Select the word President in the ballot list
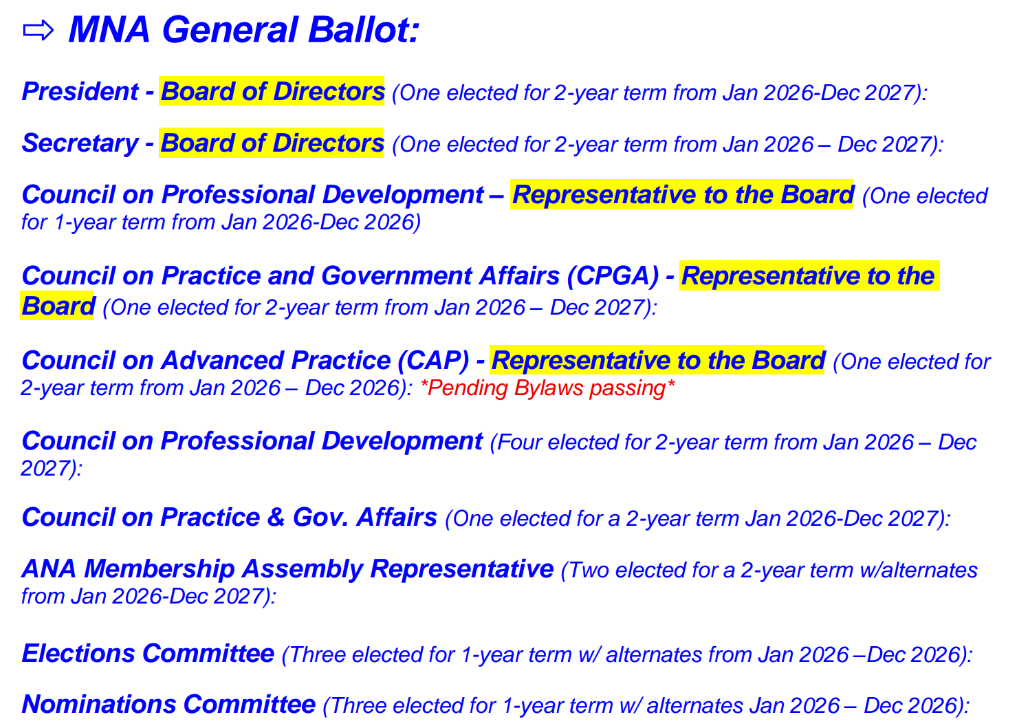1018x721 pixels. [80, 92]
